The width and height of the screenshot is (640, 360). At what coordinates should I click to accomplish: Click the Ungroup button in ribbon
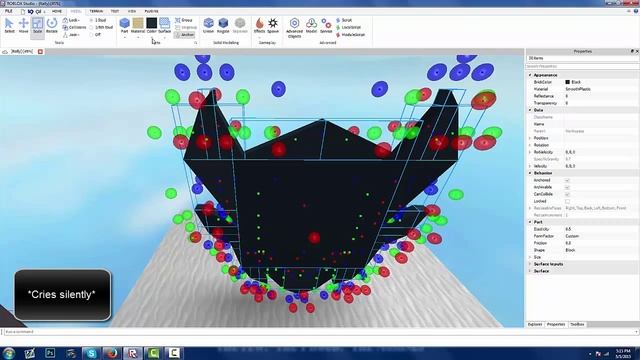coord(186,27)
